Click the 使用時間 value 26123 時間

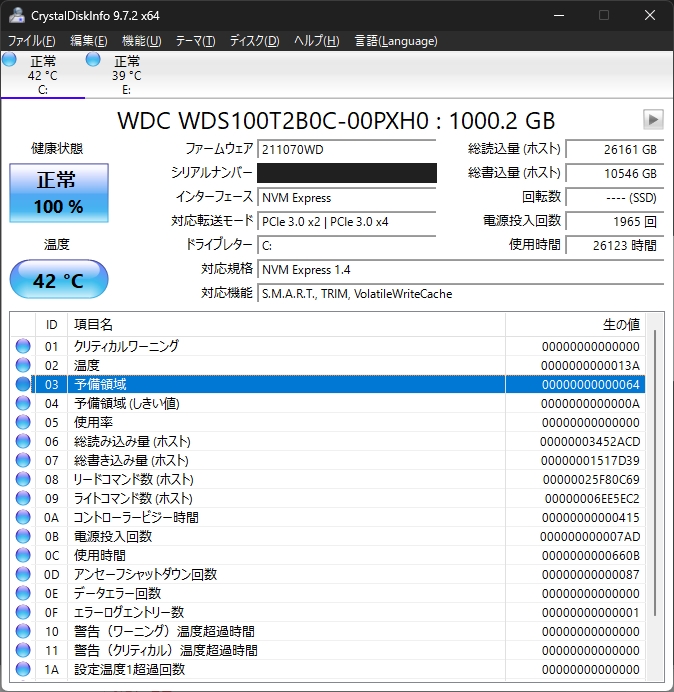click(614, 245)
